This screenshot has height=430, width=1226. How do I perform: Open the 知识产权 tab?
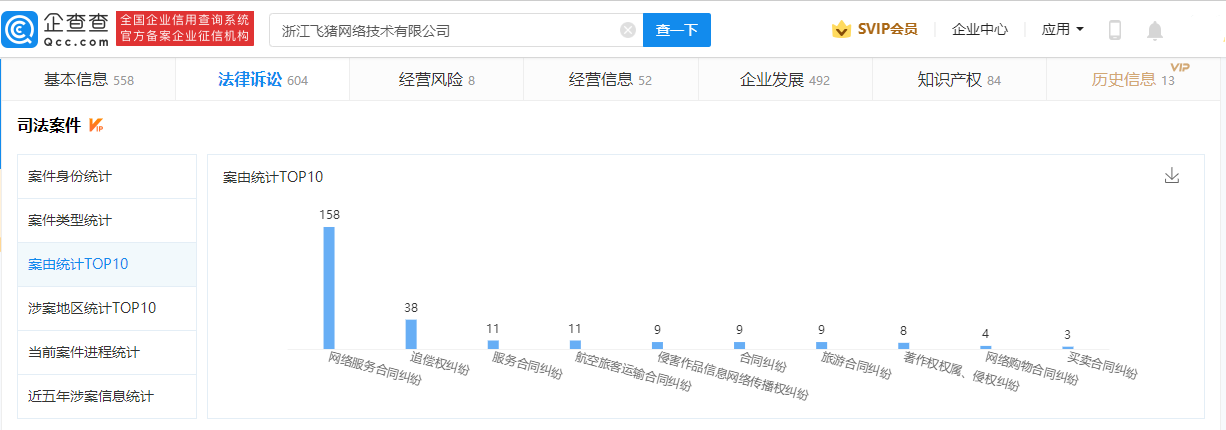coord(959,80)
